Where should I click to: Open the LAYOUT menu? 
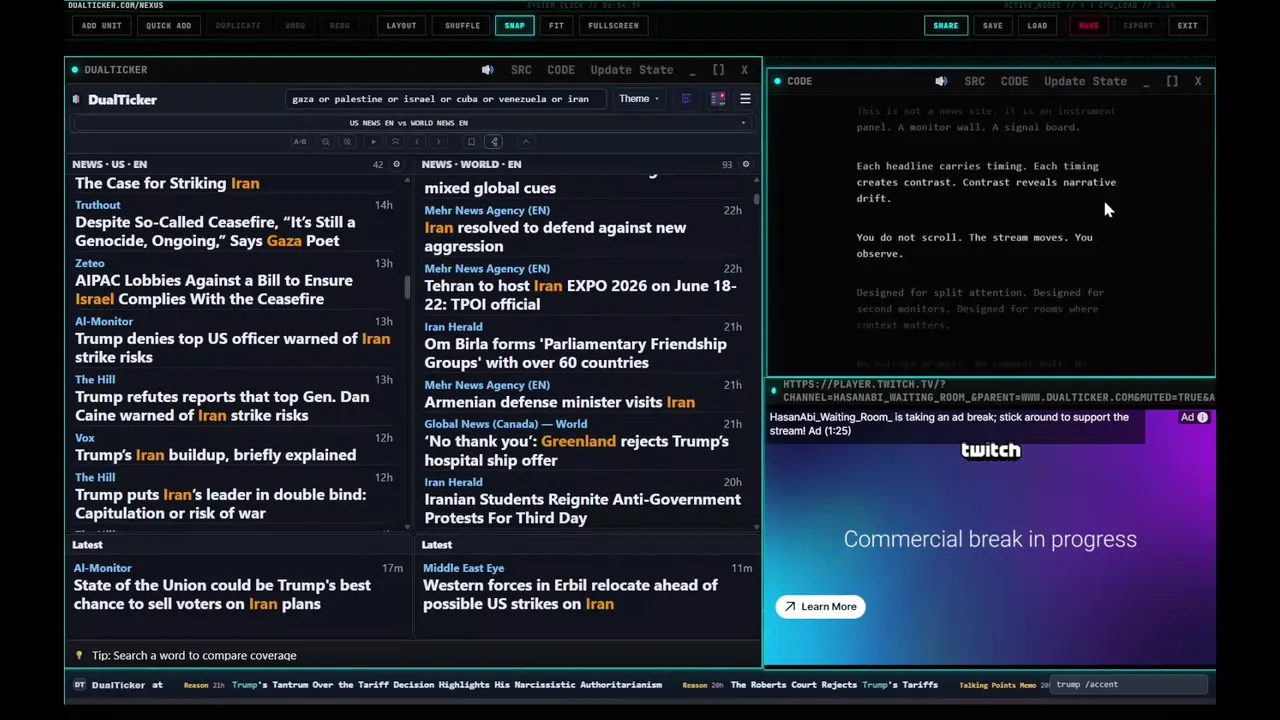pos(401,25)
